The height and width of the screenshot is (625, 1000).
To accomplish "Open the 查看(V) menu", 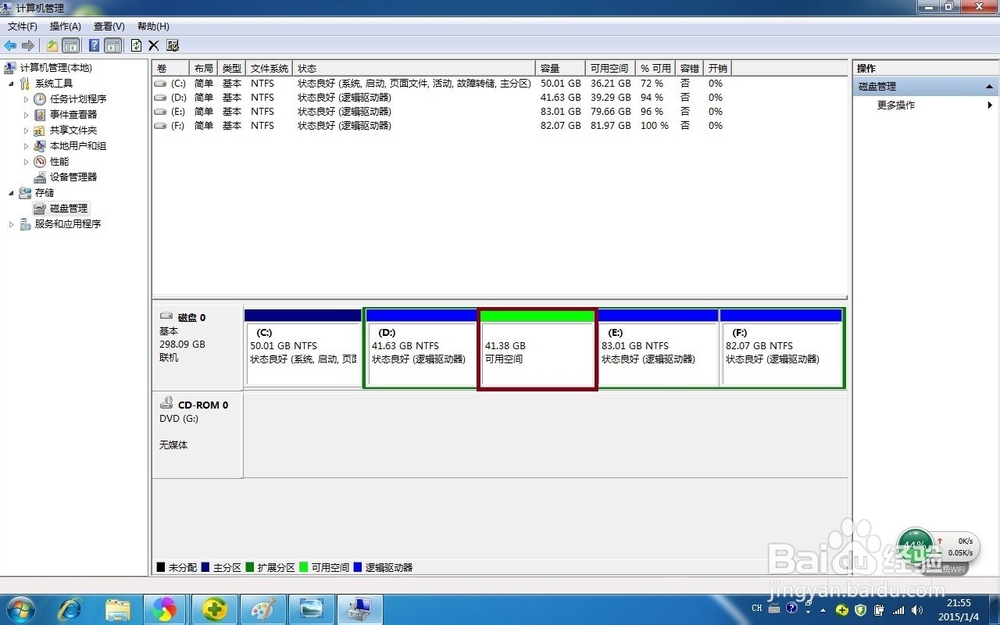I will click(108, 25).
